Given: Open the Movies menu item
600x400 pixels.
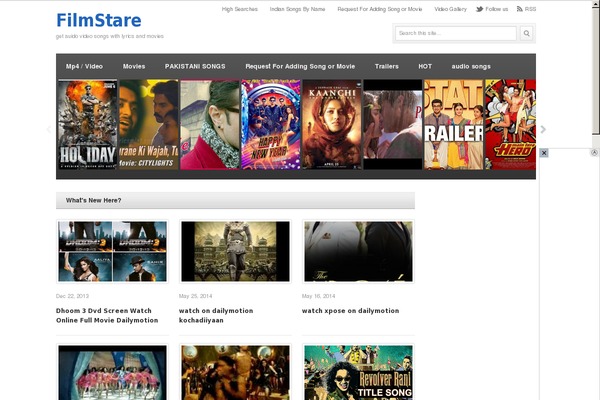Looking at the screenshot, I should pos(134,66).
